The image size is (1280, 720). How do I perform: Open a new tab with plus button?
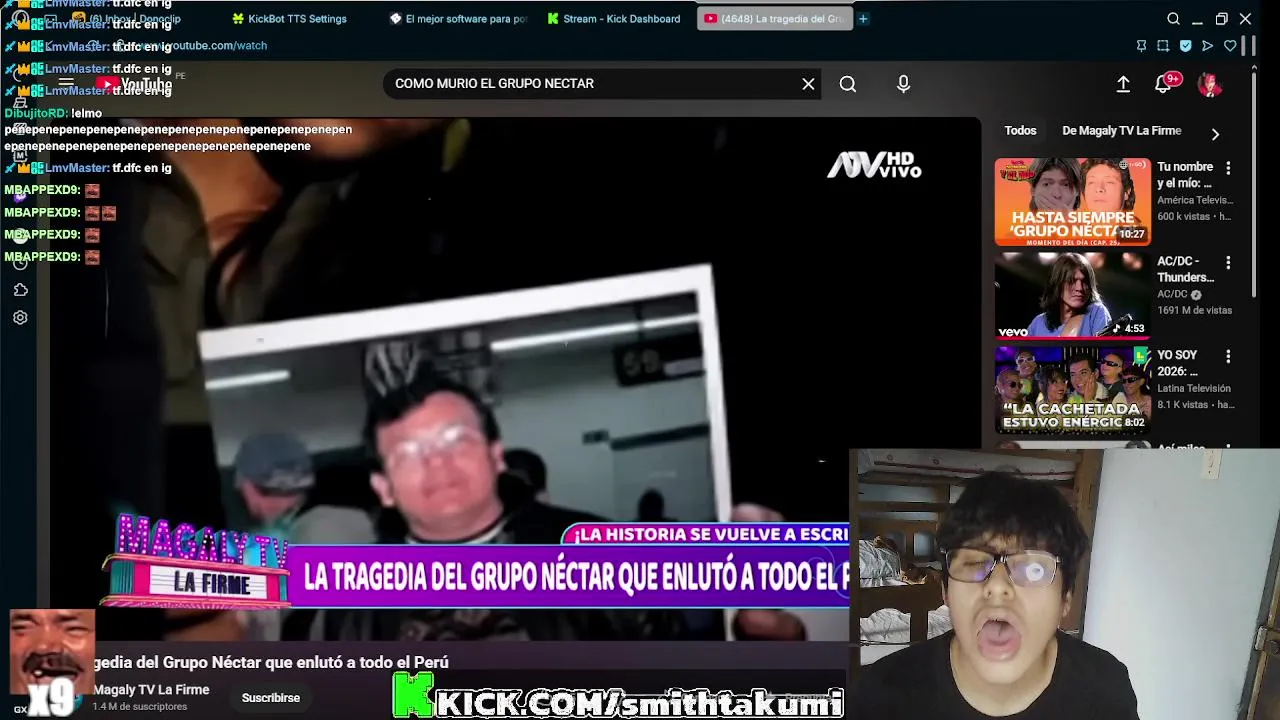[x=863, y=19]
